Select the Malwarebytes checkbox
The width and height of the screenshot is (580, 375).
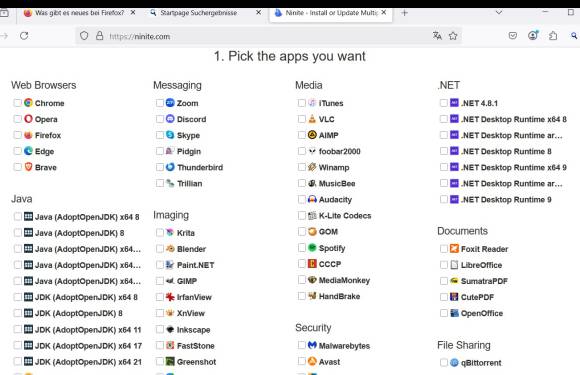click(301, 345)
